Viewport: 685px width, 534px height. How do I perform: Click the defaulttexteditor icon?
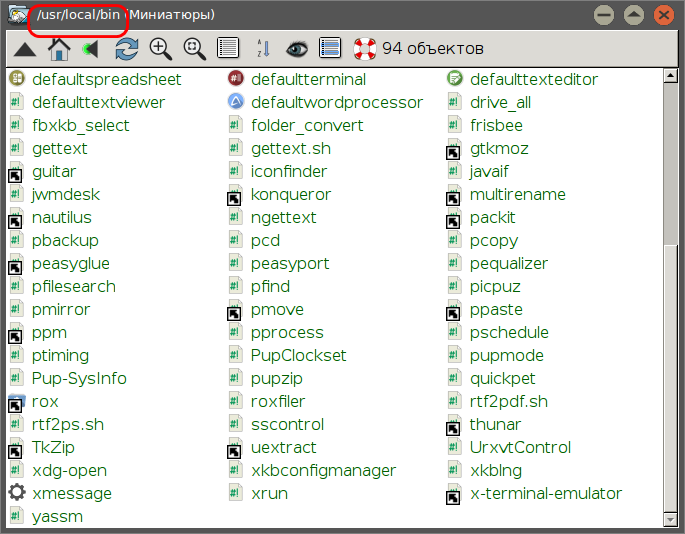(455, 79)
